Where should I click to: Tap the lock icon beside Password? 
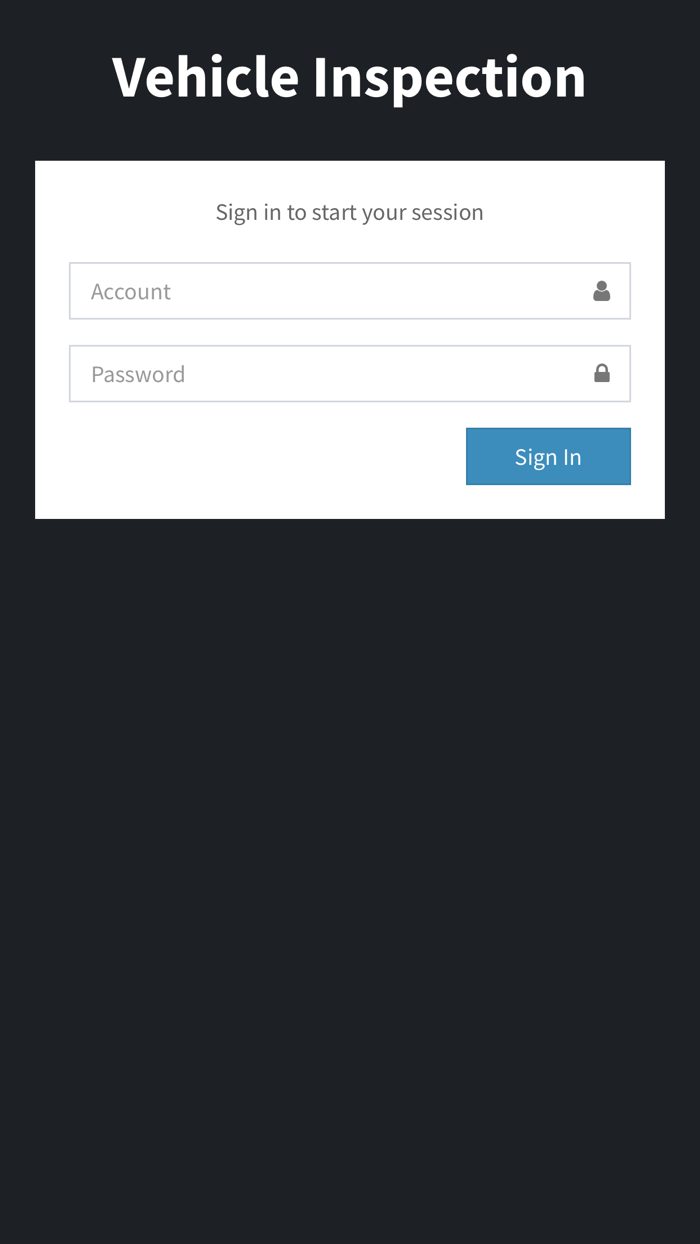(601, 373)
